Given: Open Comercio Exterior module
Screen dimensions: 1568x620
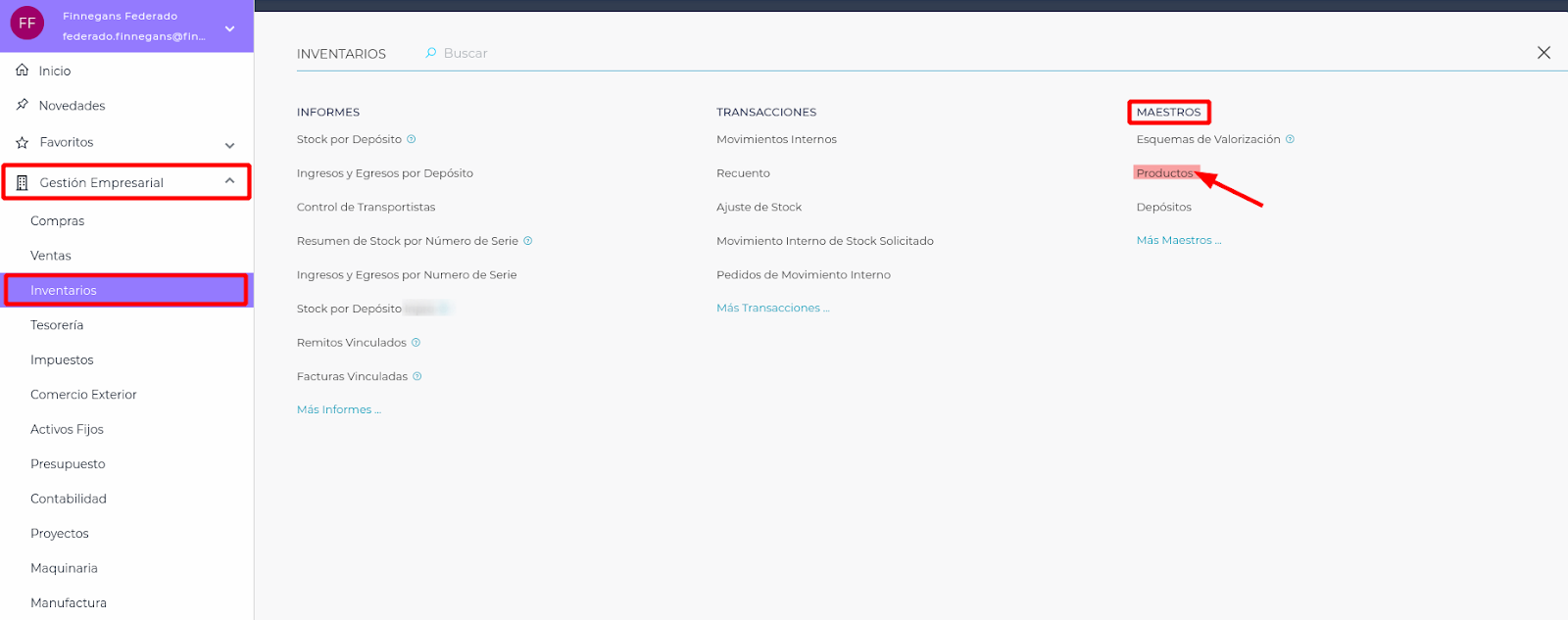Looking at the screenshot, I should (83, 395).
